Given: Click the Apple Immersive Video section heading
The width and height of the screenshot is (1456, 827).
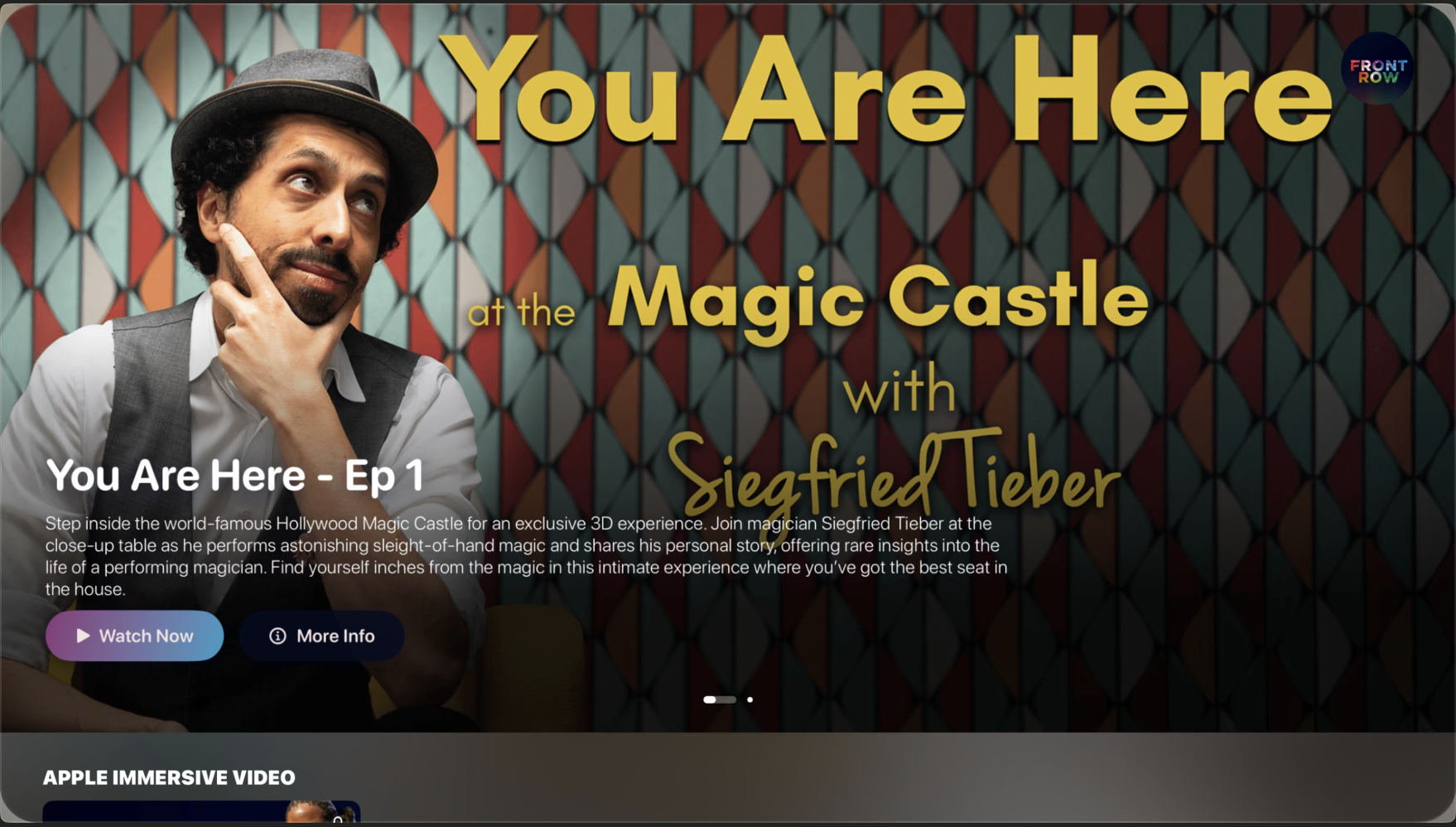Looking at the screenshot, I should click(169, 777).
